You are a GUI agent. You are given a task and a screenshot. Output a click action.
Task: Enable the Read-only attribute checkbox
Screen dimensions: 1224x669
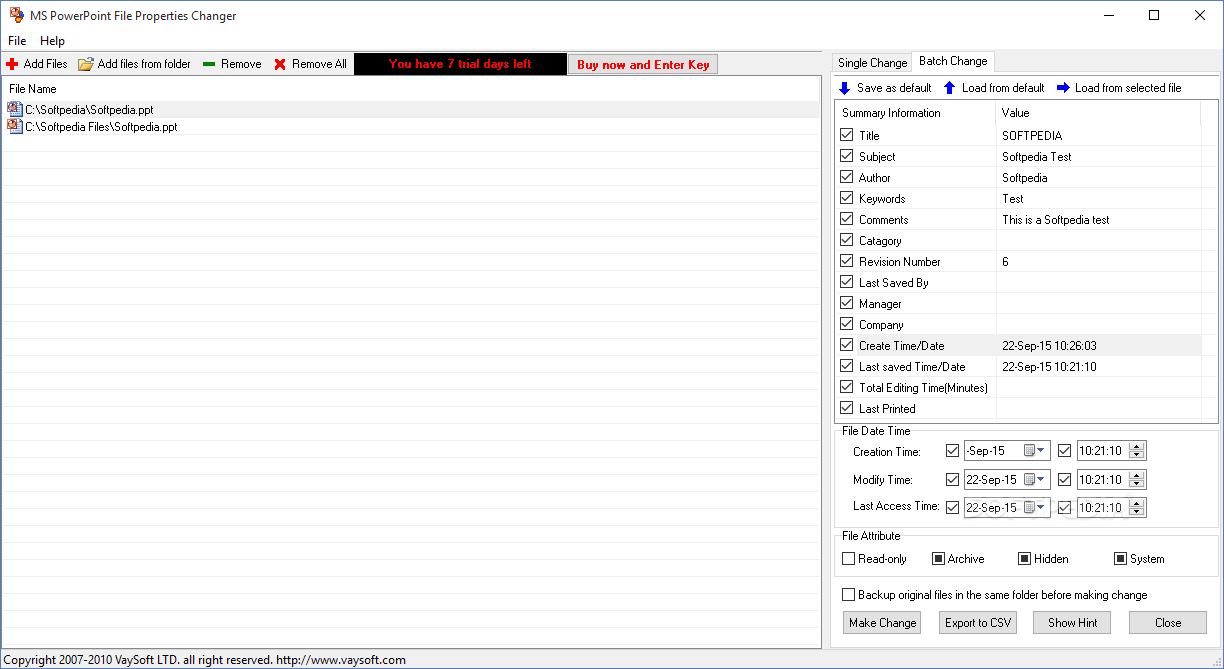(849, 559)
